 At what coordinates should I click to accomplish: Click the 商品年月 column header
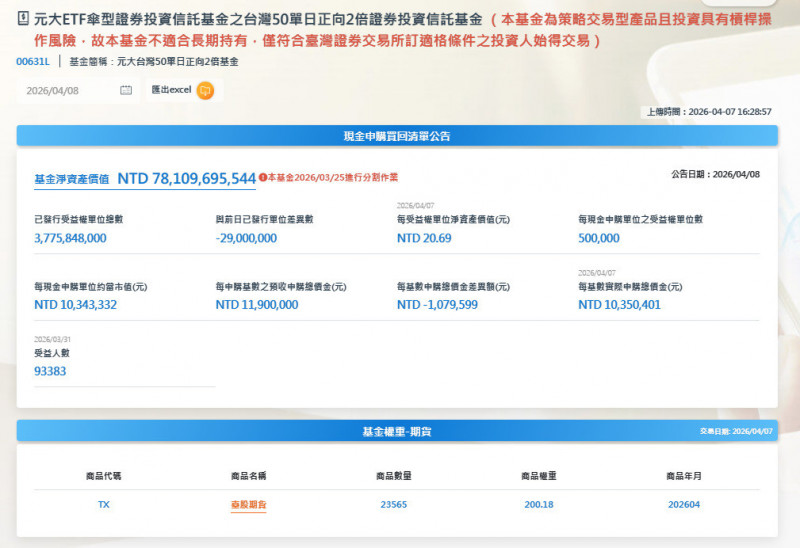(x=684, y=476)
